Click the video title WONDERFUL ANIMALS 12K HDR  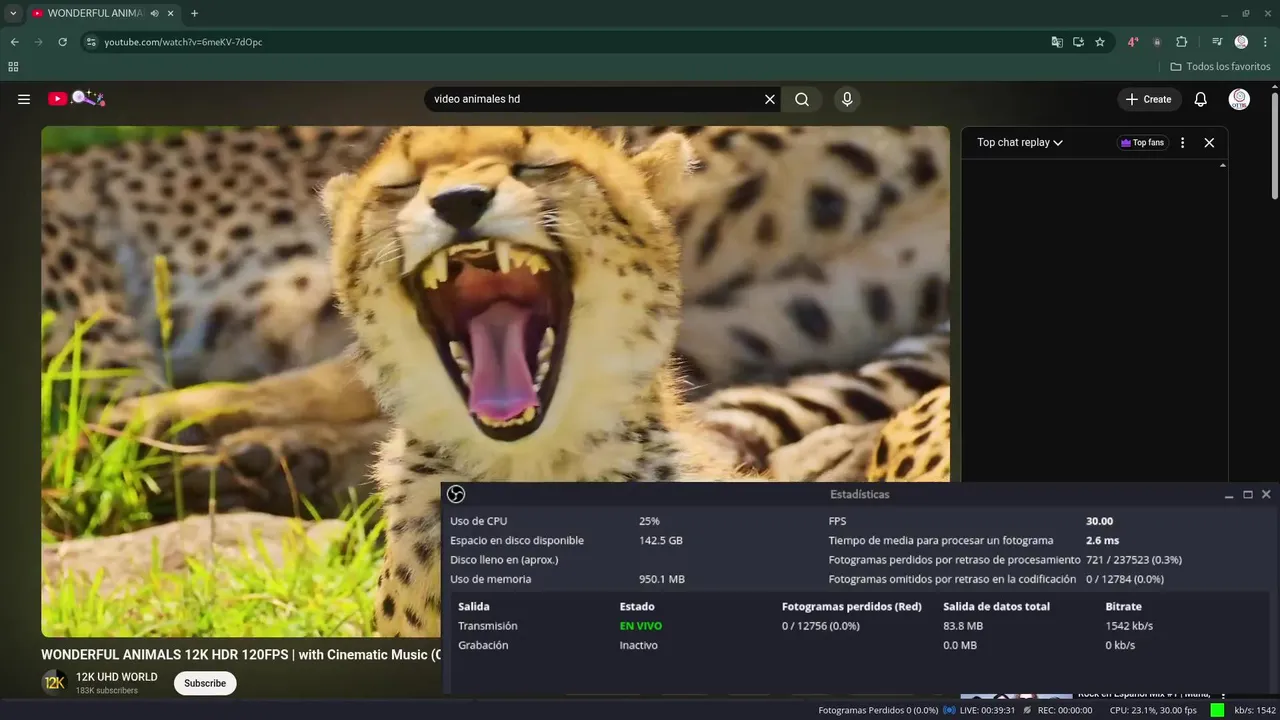(x=241, y=655)
